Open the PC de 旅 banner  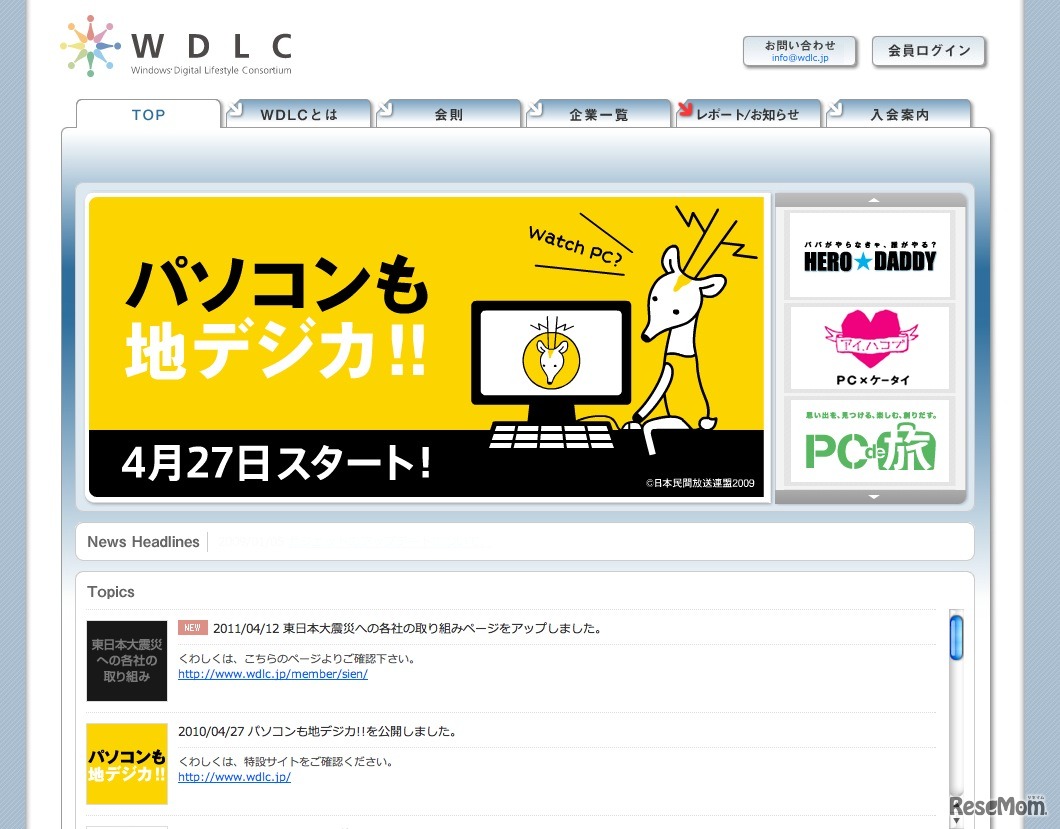tap(870, 441)
